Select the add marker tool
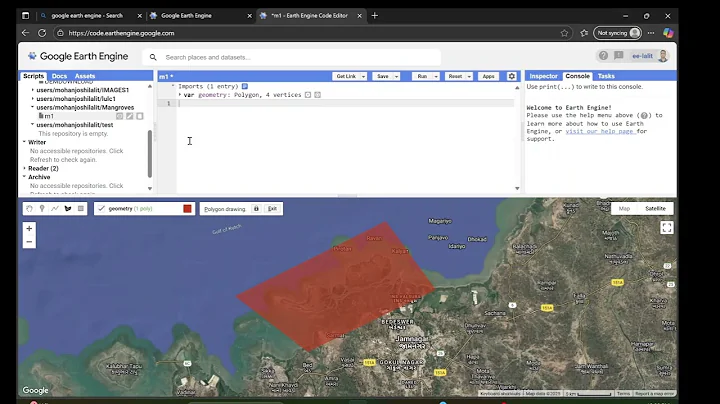Viewport: 720px width, 404px height. pyautogui.click(x=42, y=208)
